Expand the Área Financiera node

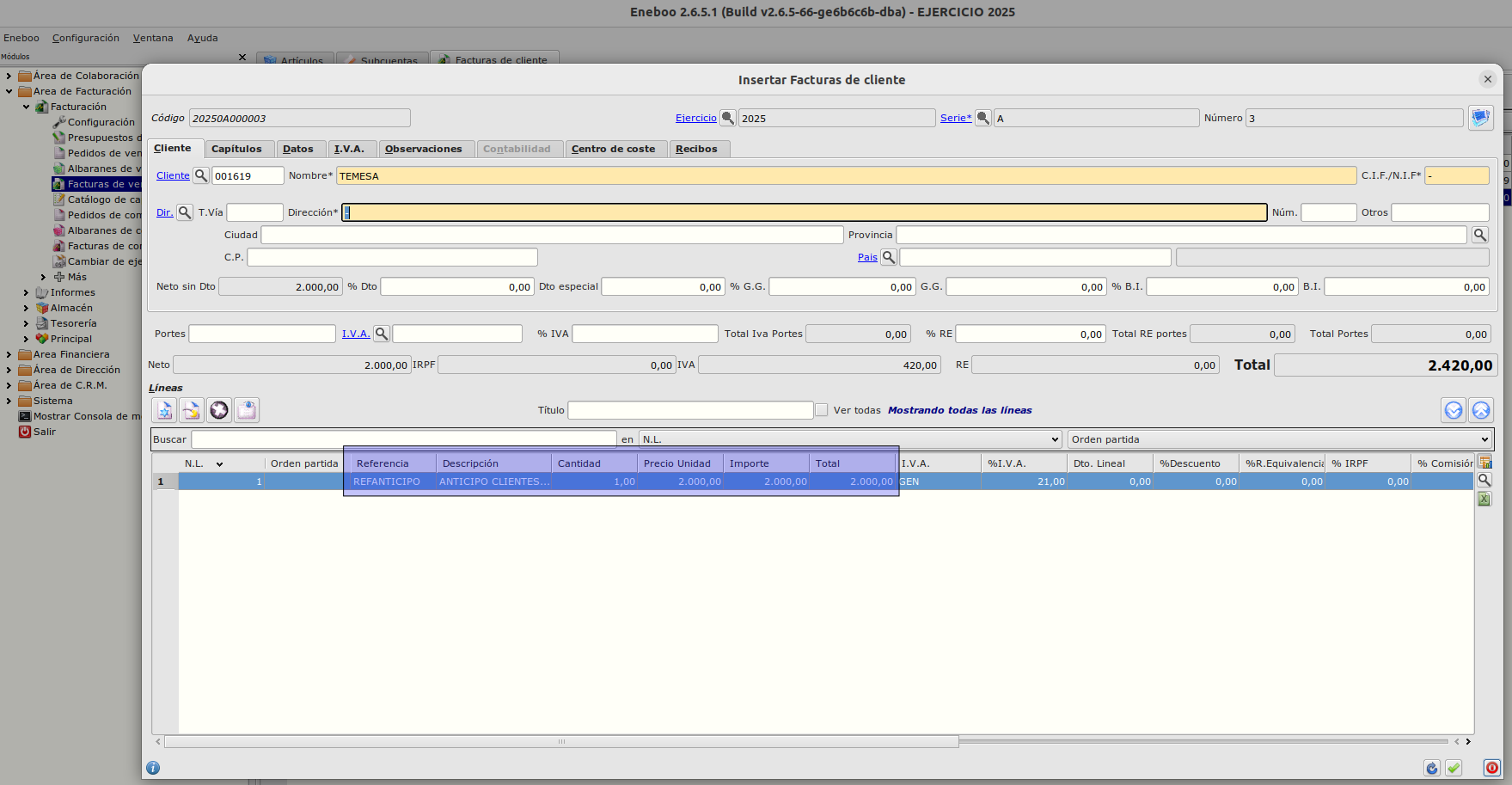pyautogui.click(x=9, y=354)
